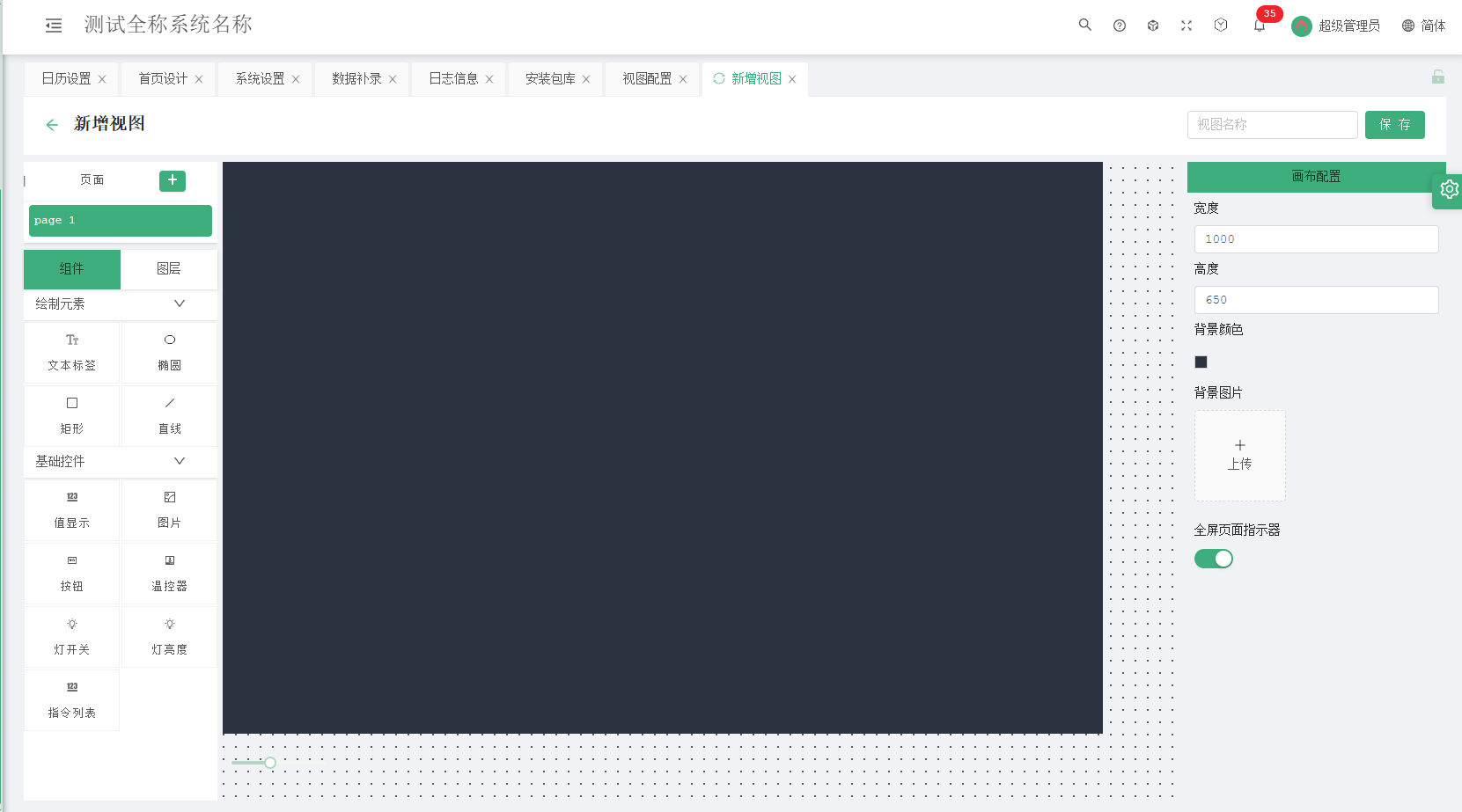1462x812 pixels.
Task: Pick the 温控器 thermostat control
Action: click(170, 574)
